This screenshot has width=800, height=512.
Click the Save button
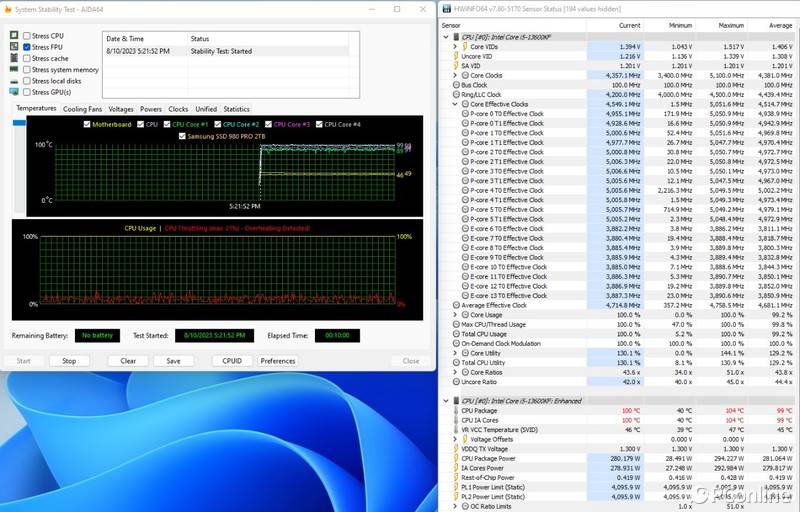pyautogui.click(x=173, y=361)
